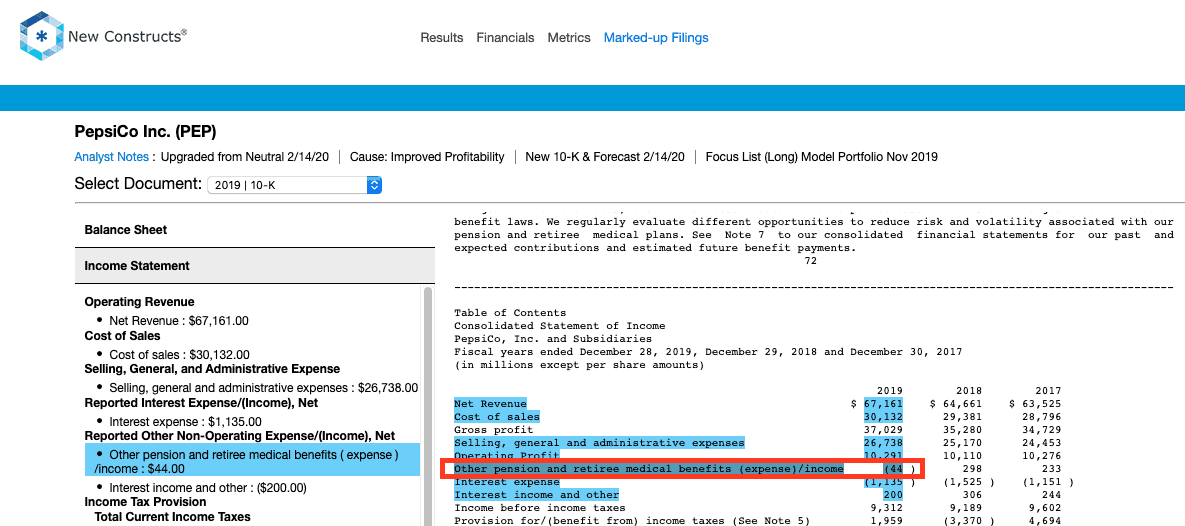Click the Income Tax Provision heading
Viewport: 1185px width, 526px height.
(x=145, y=502)
